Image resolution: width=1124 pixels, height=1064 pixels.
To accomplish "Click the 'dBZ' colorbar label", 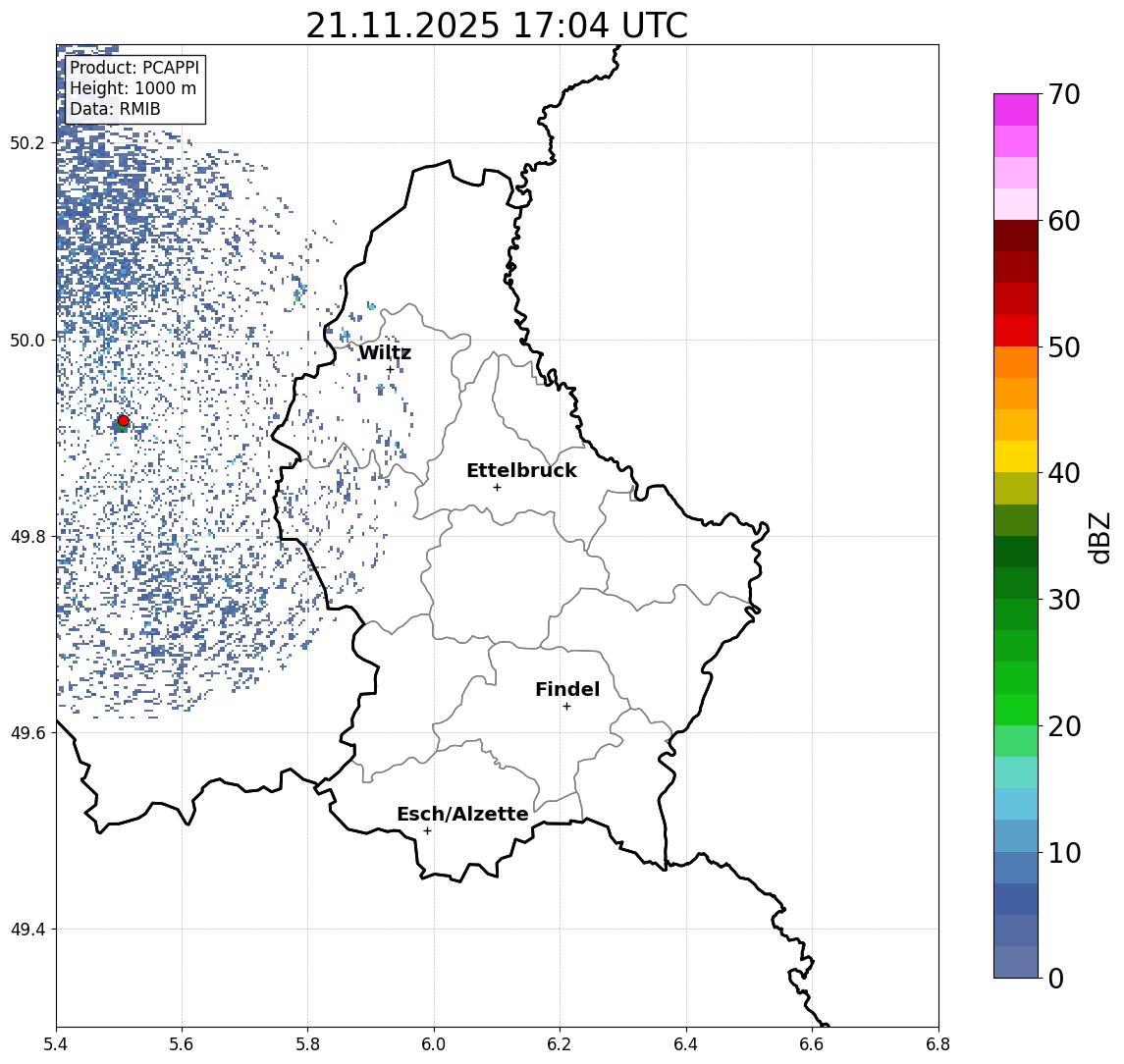I will pos(1098,538).
